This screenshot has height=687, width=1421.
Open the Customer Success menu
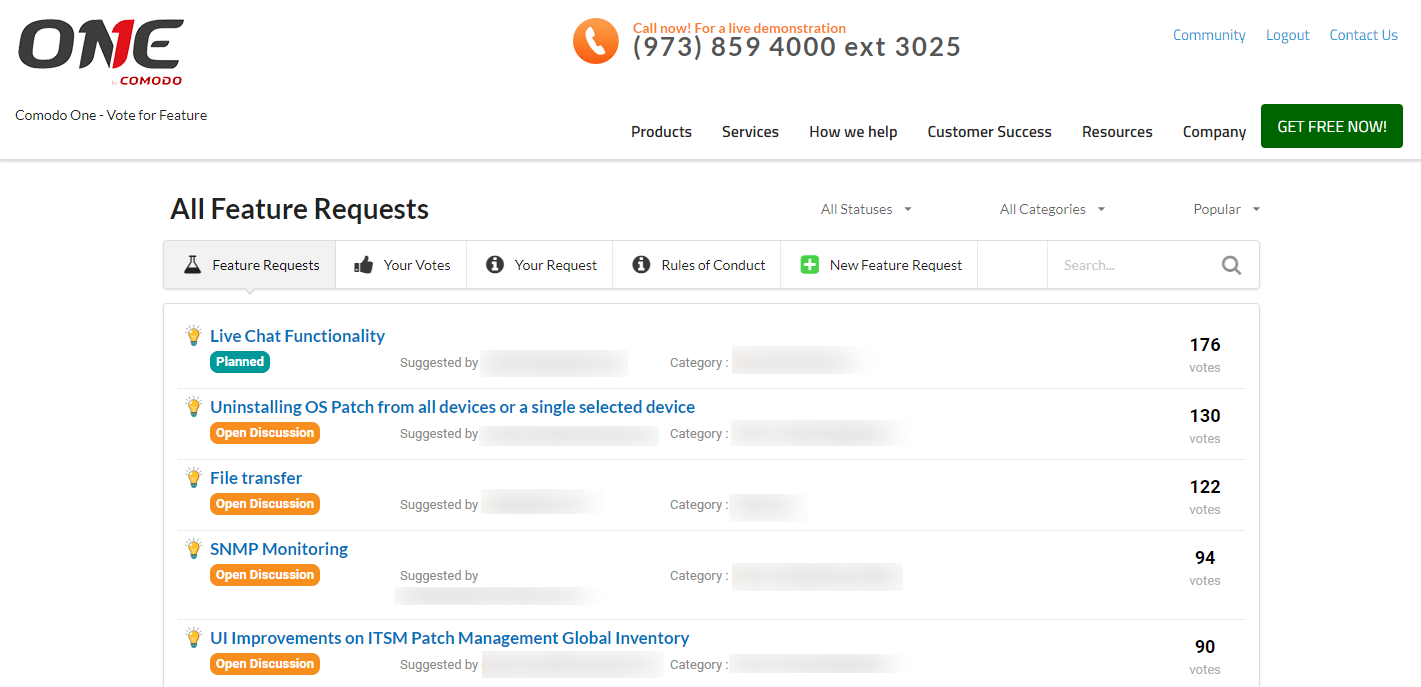click(x=989, y=132)
